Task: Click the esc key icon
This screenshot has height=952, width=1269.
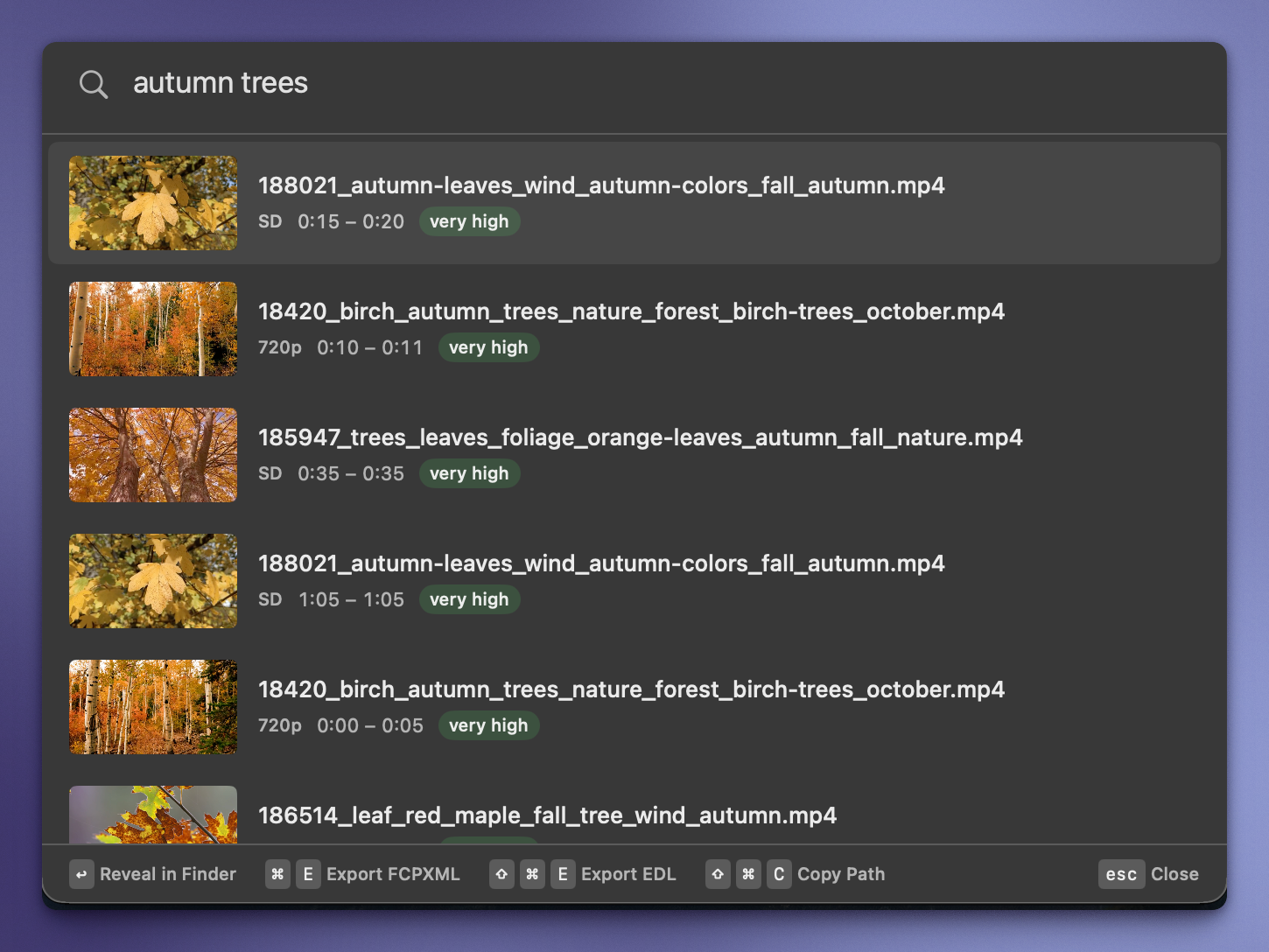Action: coord(1121,874)
